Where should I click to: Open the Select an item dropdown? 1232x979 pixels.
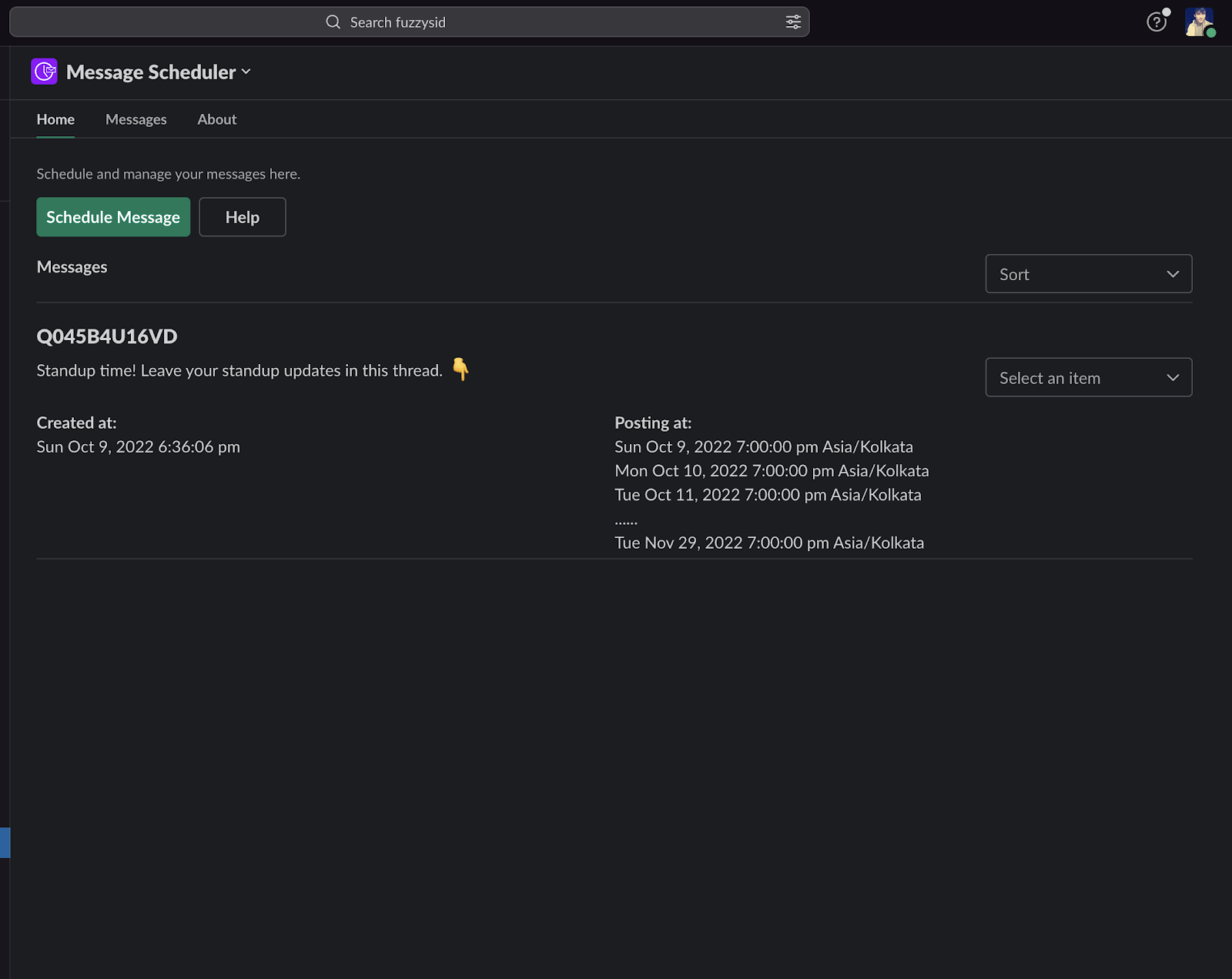coord(1089,377)
